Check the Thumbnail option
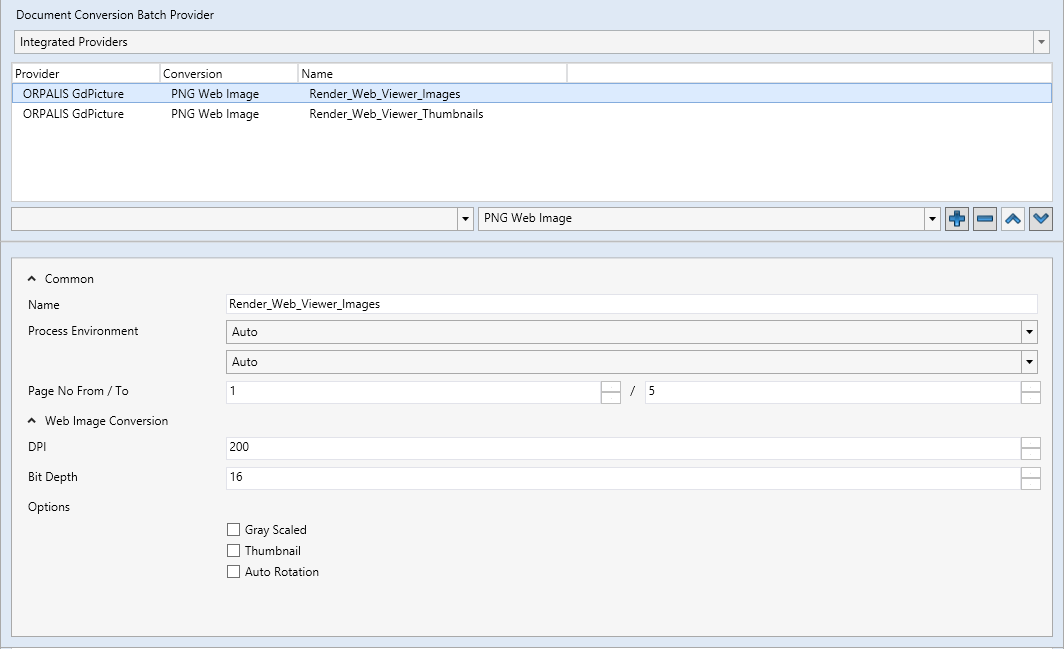The image size is (1064, 649). [234, 551]
